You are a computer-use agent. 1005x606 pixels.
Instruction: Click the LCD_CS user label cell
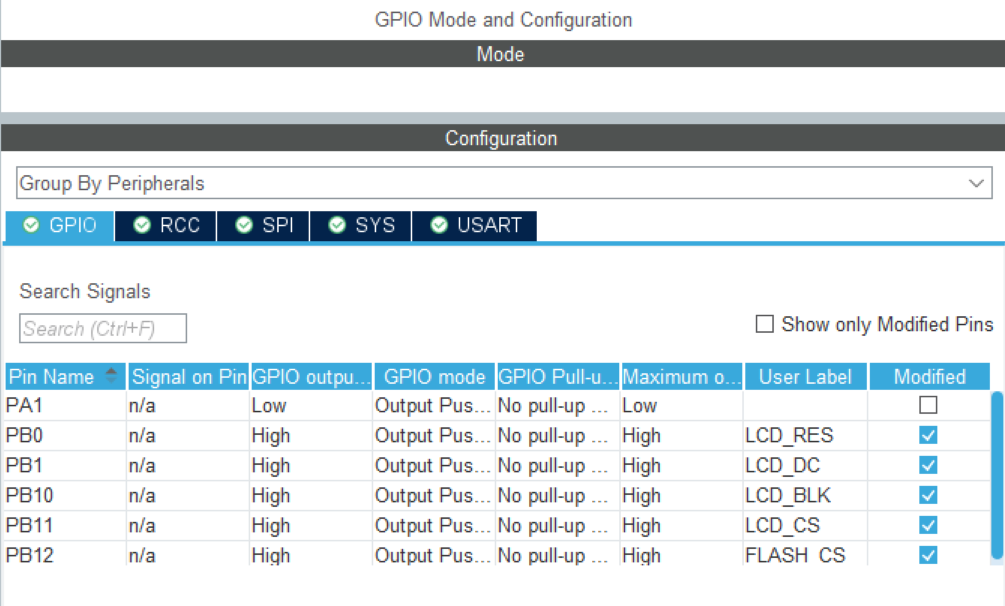805,525
